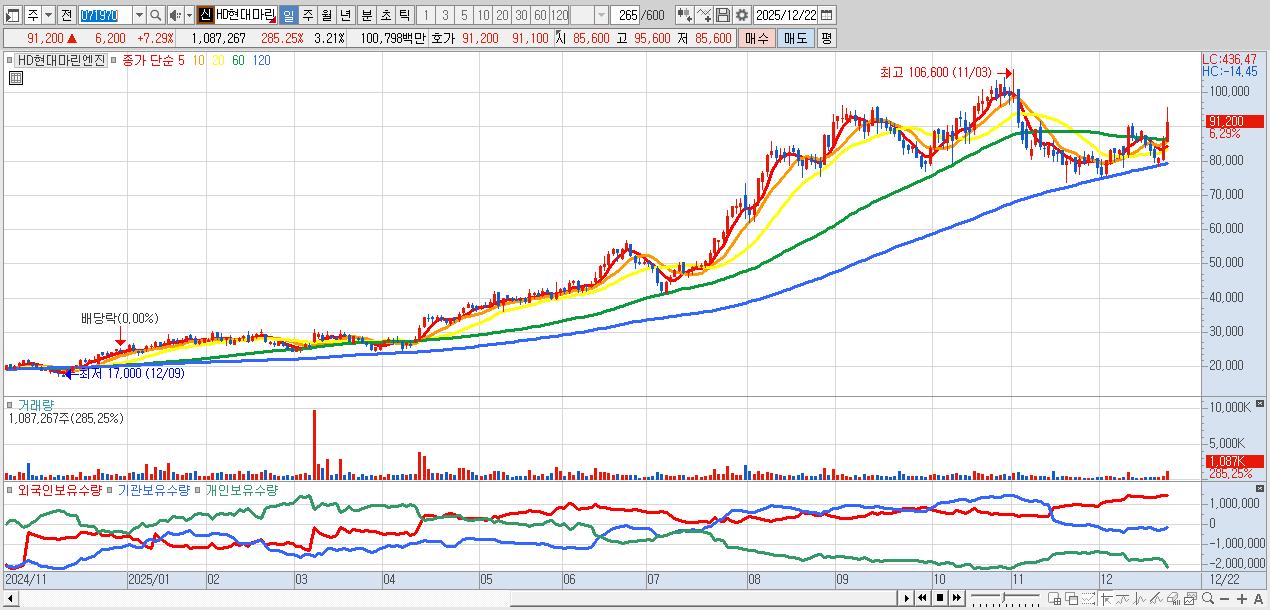The width and height of the screenshot is (1270, 610).
Task: Click the add candle indicator icon
Action: [x=685, y=15]
